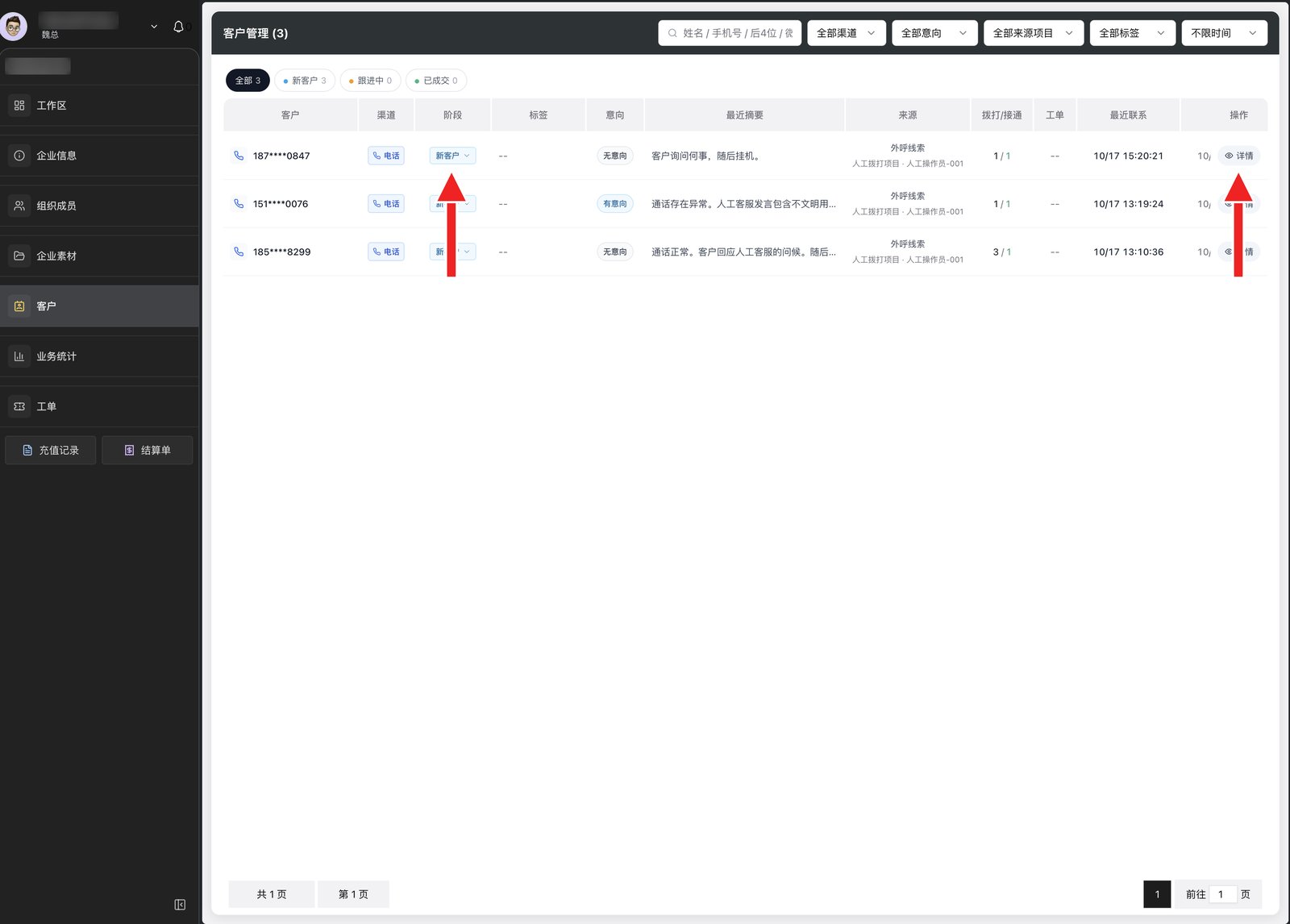Select the 新客户 3 filter tab
Image resolution: width=1290 pixels, height=924 pixels.
(305, 81)
